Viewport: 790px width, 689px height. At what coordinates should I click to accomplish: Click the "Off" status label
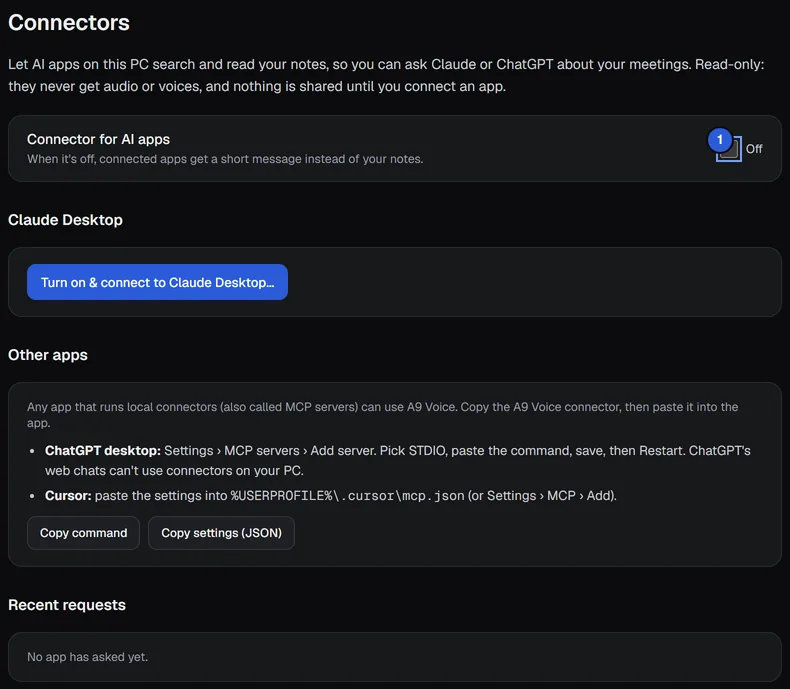tap(754, 149)
